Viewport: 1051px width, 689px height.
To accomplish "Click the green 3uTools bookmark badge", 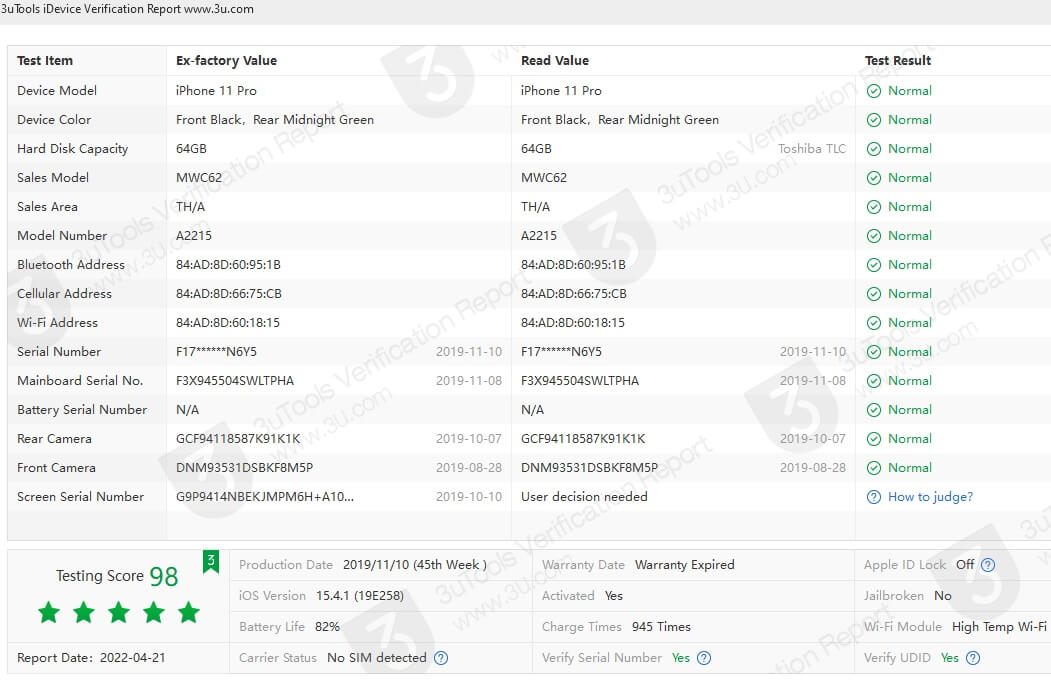I will tap(210, 562).
